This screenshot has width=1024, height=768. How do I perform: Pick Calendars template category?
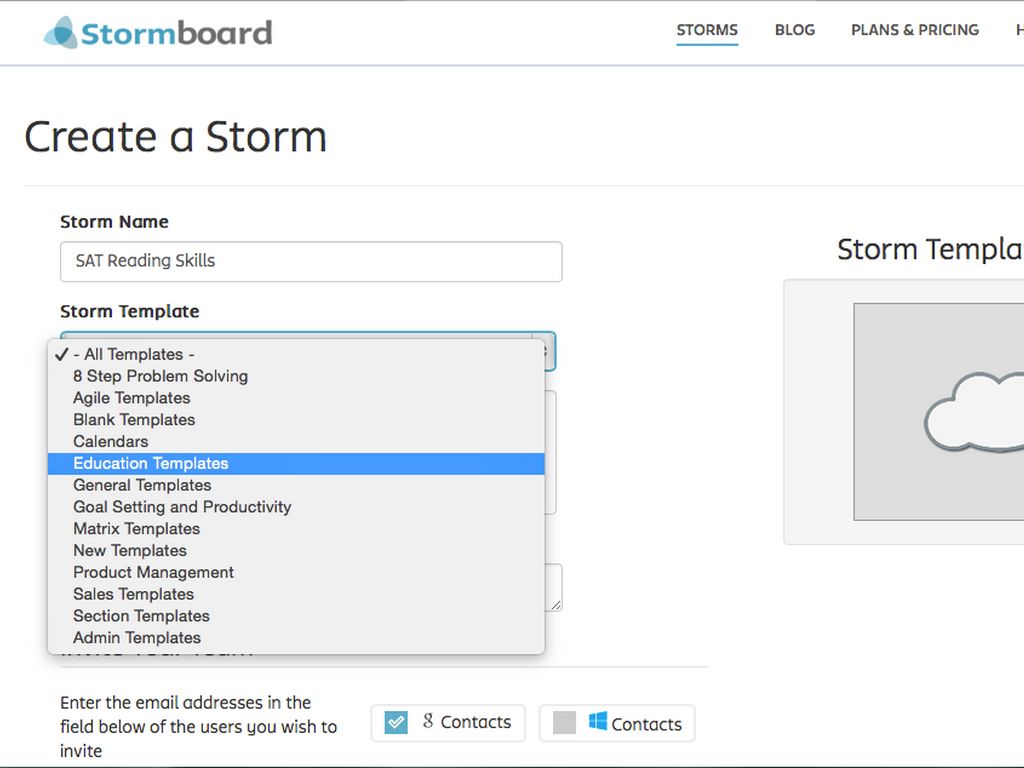110,441
